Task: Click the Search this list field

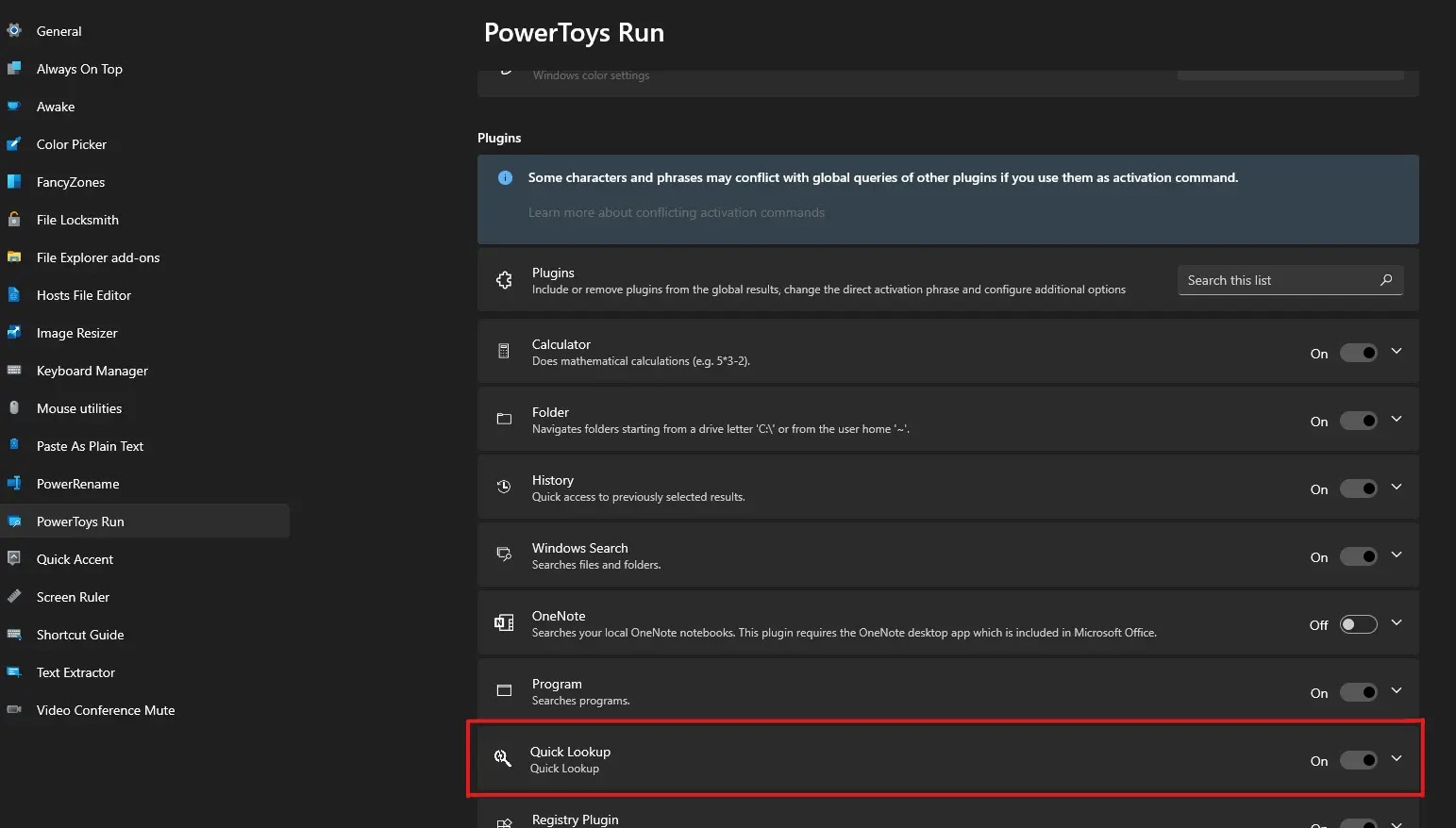Action: point(1290,280)
